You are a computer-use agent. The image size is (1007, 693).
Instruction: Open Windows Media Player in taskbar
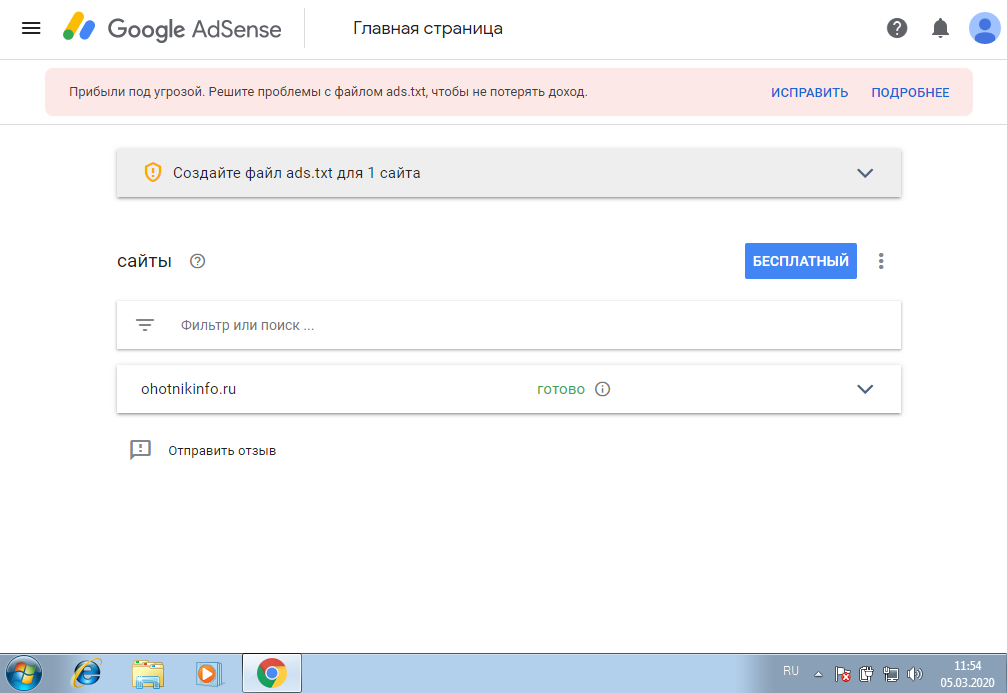(x=208, y=674)
